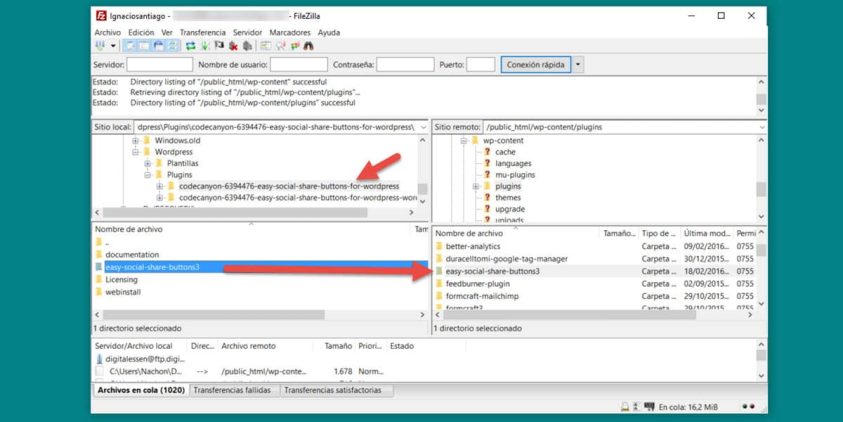
Task: Expand the Windows.old tree node
Action: [x=135, y=141]
